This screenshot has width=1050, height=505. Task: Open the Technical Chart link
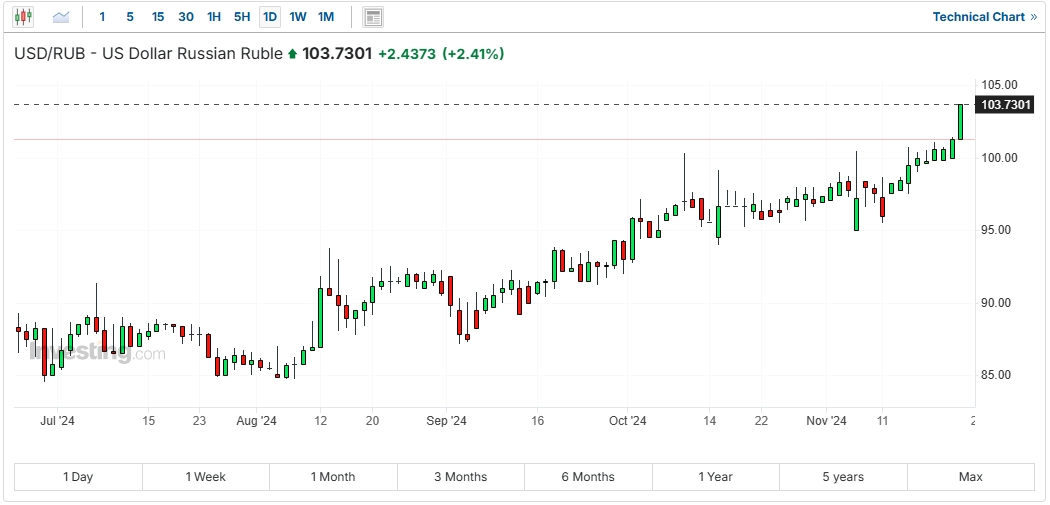click(985, 17)
